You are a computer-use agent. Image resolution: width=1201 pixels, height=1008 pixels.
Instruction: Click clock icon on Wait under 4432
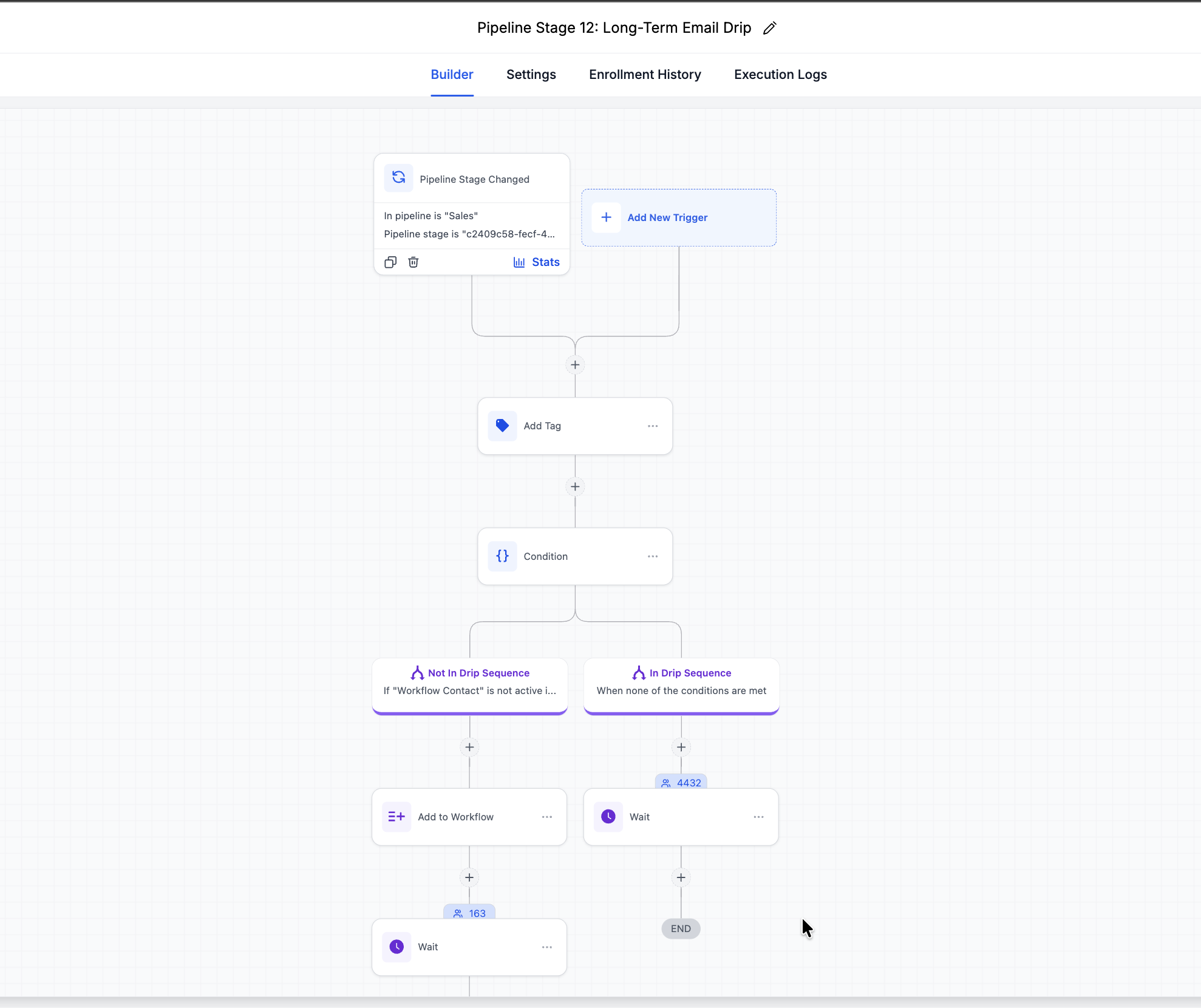click(x=608, y=817)
